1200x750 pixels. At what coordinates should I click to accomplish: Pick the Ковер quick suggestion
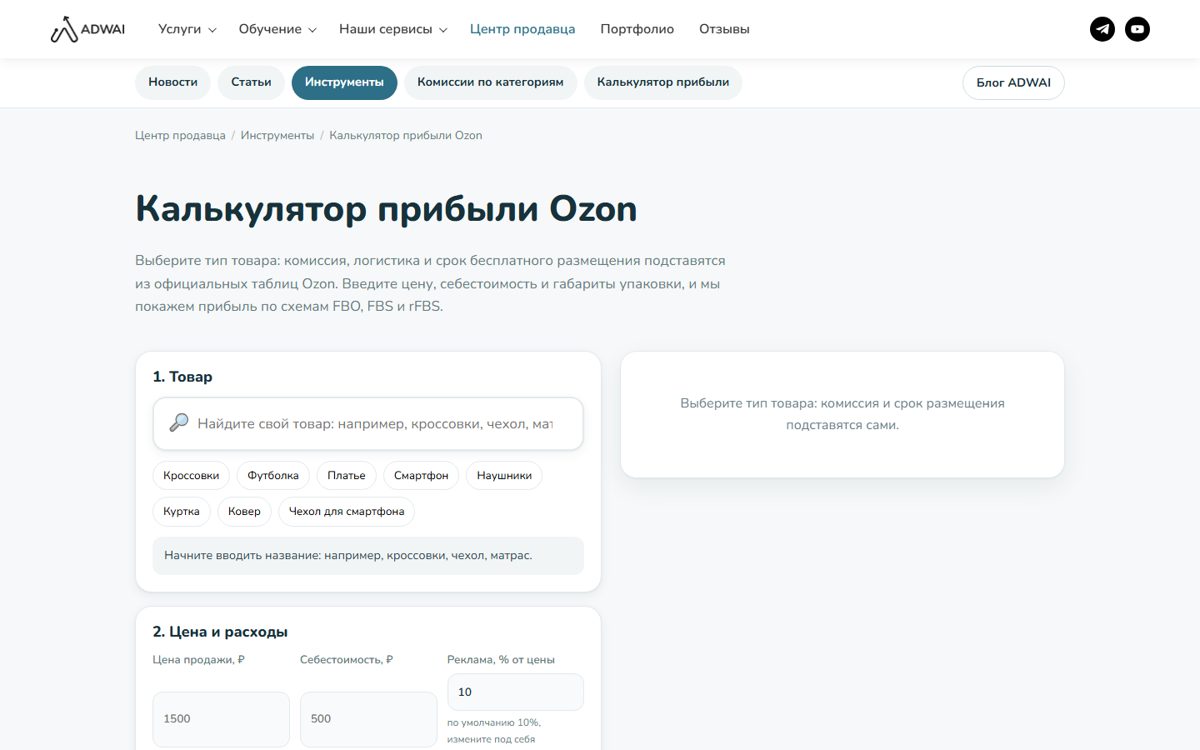coord(244,511)
